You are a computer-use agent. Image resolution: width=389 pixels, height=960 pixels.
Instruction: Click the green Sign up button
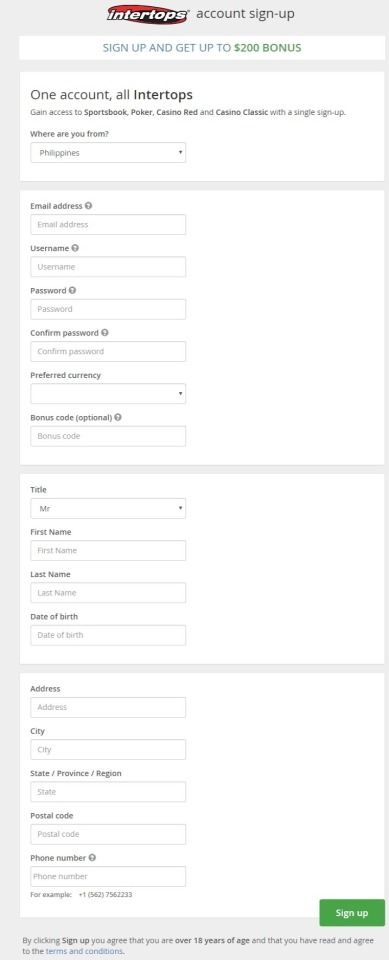click(x=352, y=913)
